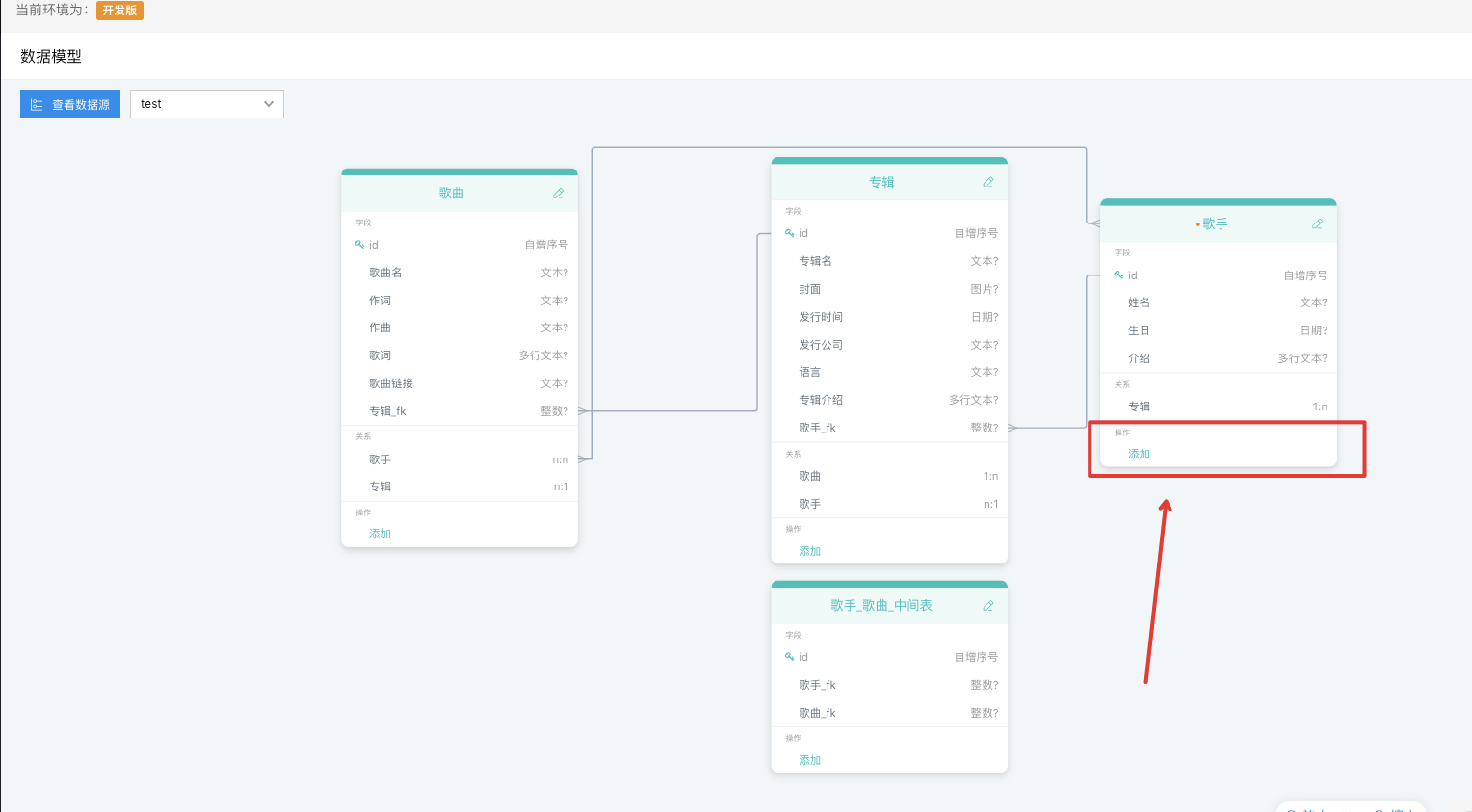Click the 查看数据源 button

tap(70, 104)
